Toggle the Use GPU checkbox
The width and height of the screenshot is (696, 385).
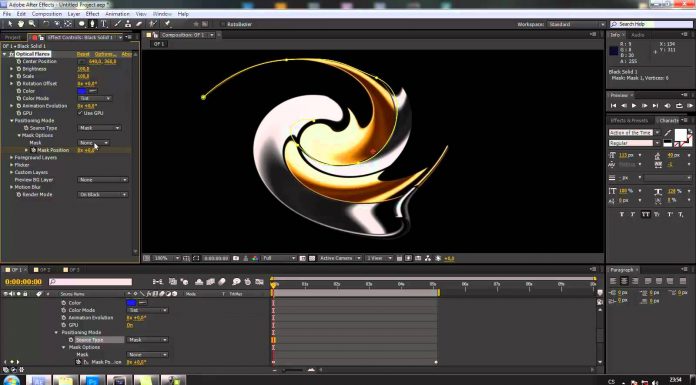click(x=80, y=113)
